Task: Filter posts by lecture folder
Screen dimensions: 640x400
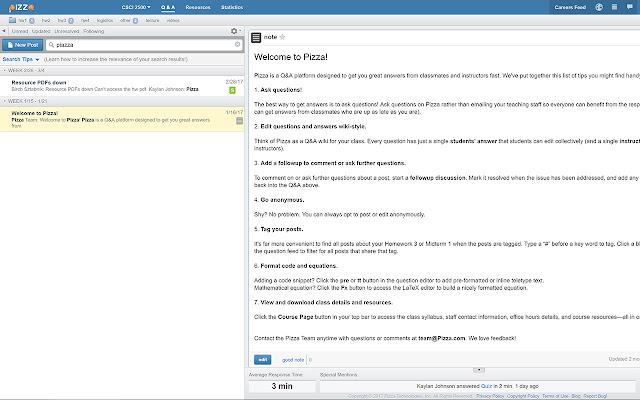Action: (152, 20)
